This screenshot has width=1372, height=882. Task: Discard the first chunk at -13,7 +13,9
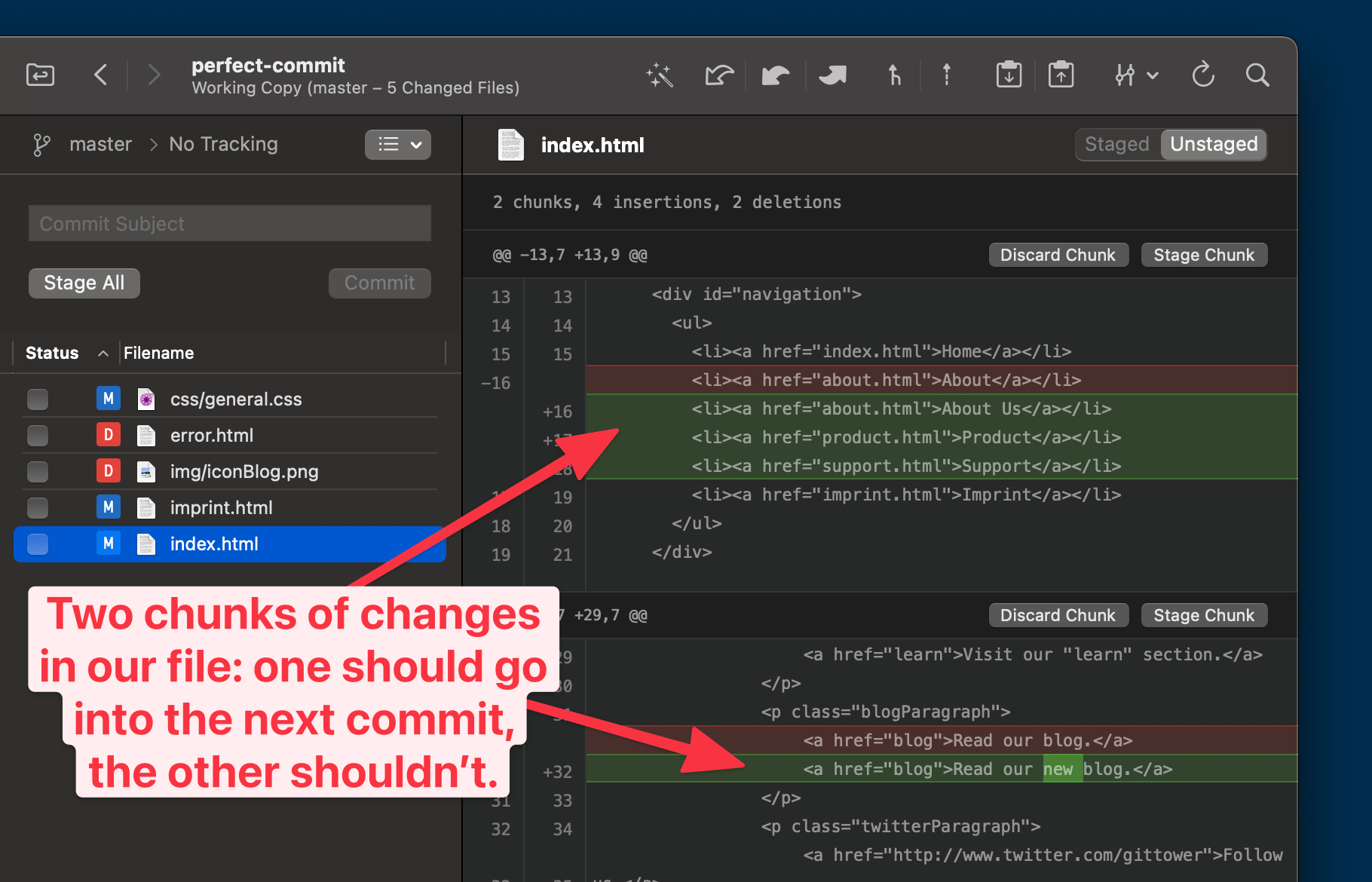pyautogui.click(x=1058, y=255)
